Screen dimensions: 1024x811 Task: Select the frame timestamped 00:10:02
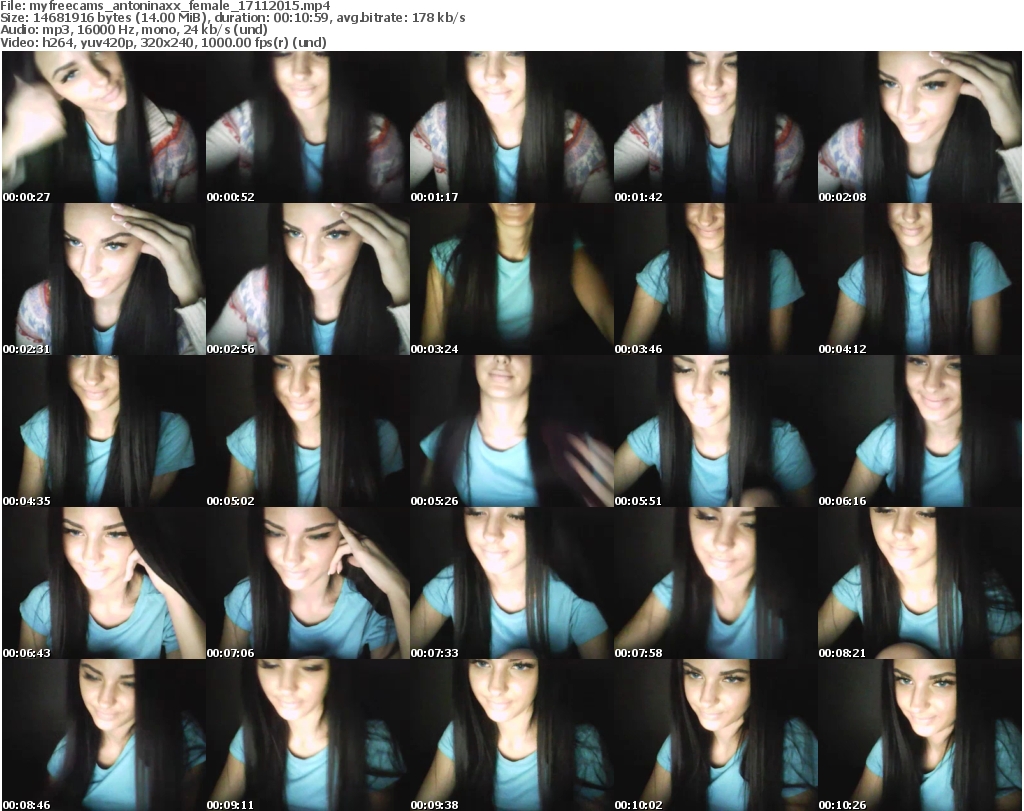pyautogui.click(x=716, y=735)
